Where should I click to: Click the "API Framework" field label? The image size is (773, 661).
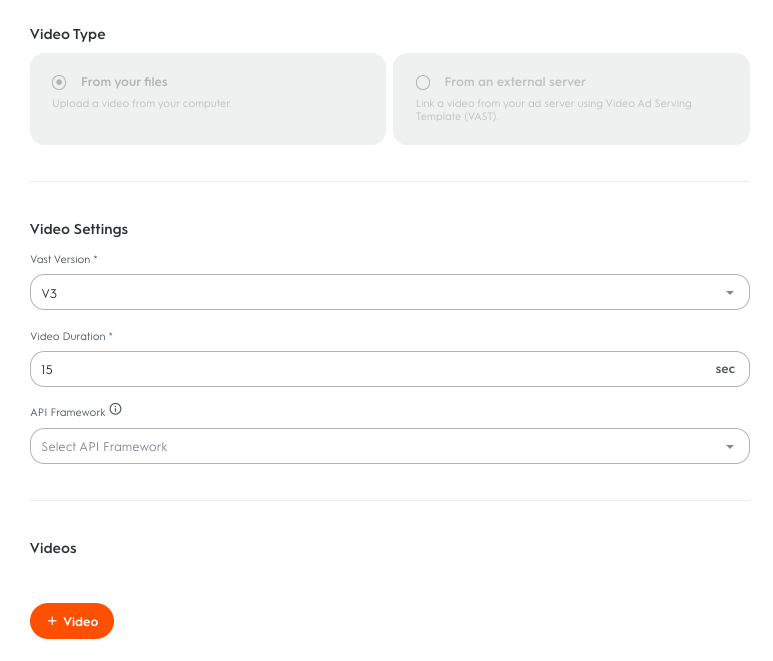pos(68,412)
